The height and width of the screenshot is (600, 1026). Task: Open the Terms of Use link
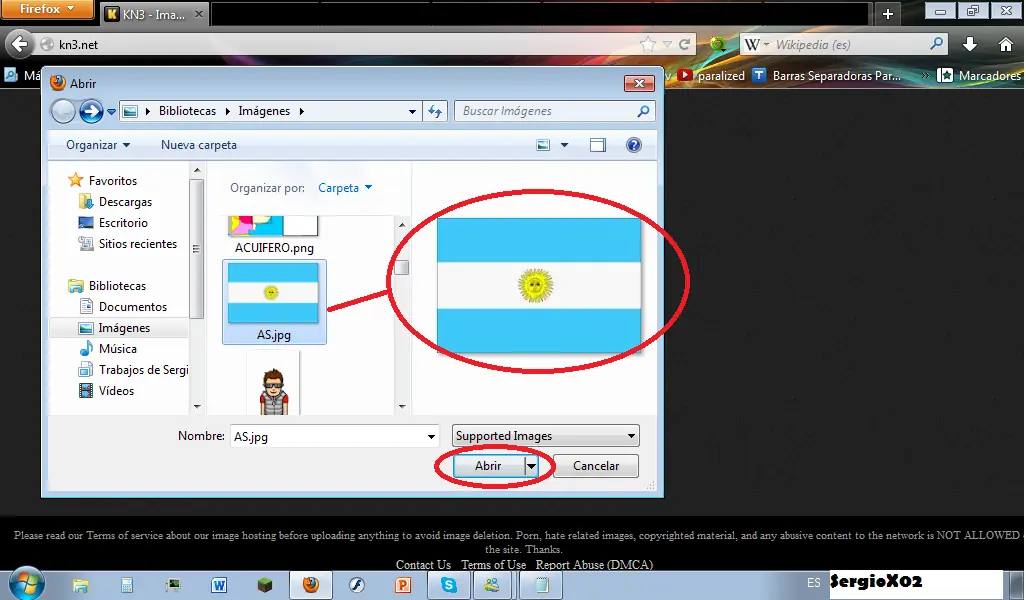pyautogui.click(x=493, y=565)
